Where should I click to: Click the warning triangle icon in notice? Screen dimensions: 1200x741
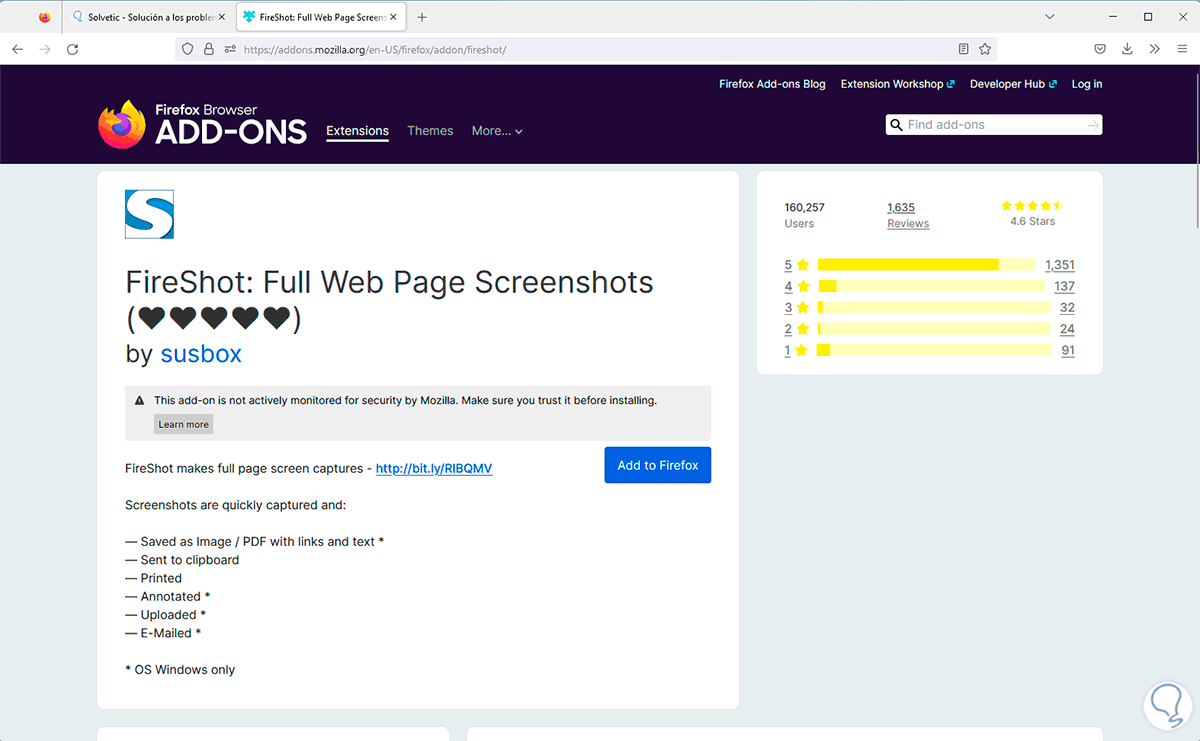coord(139,400)
